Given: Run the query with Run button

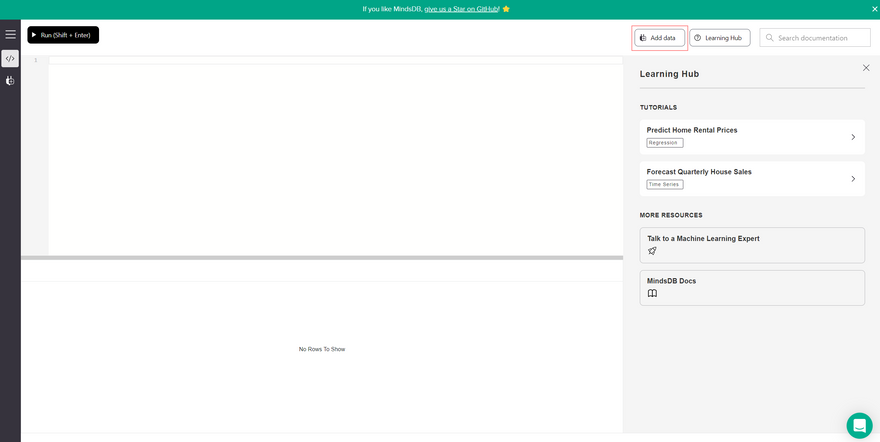Looking at the screenshot, I should coord(63,35).
